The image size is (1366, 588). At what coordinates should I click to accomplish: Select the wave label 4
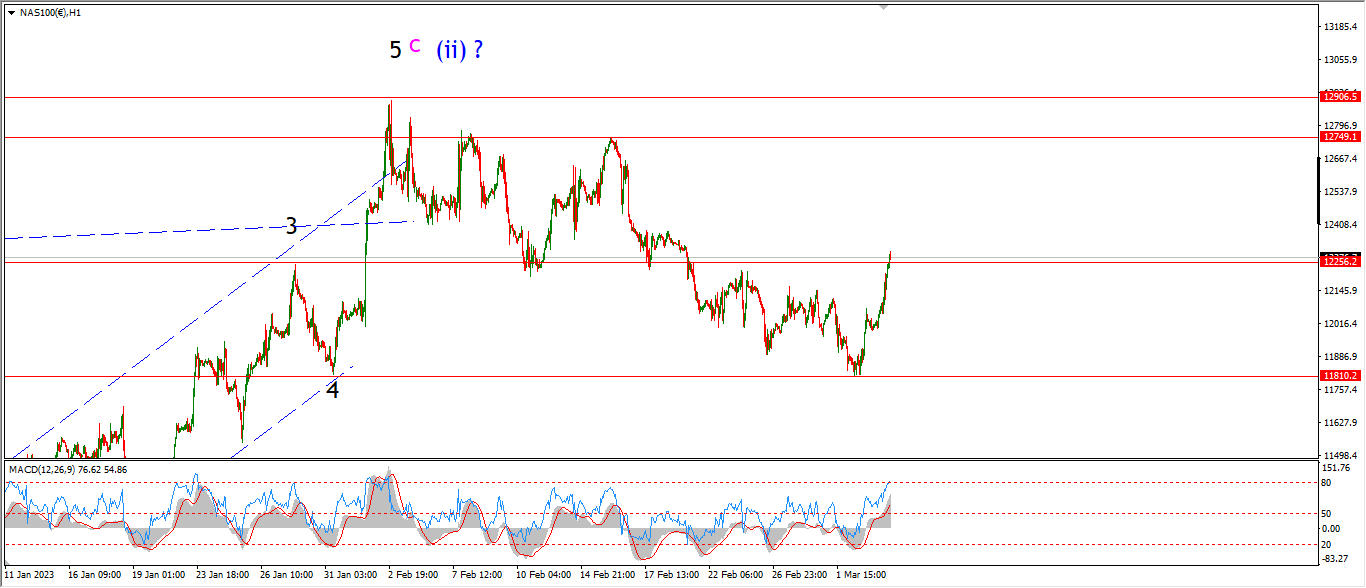click(x=333, y=390)
